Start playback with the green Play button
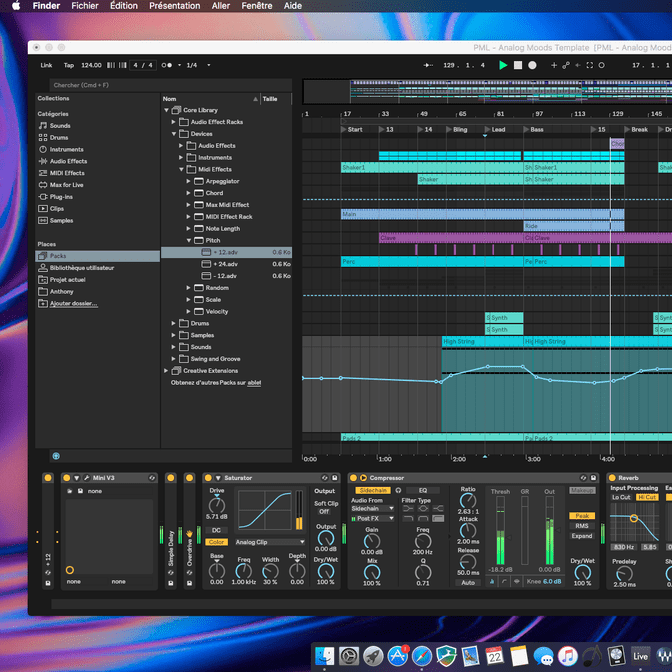Viewport: 672px width, 672px height. click(503, 65)
